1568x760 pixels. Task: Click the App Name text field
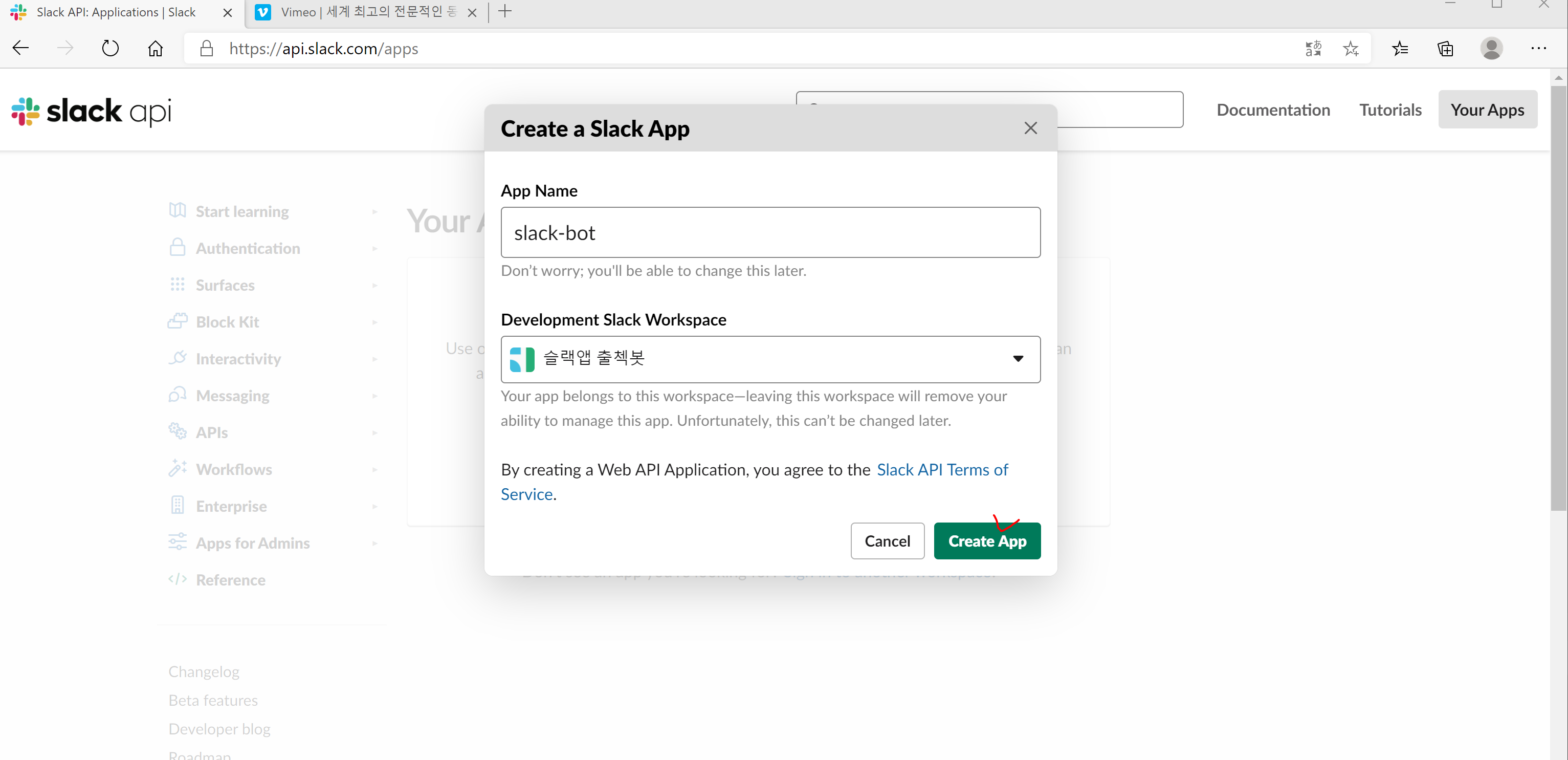[770, 233]
